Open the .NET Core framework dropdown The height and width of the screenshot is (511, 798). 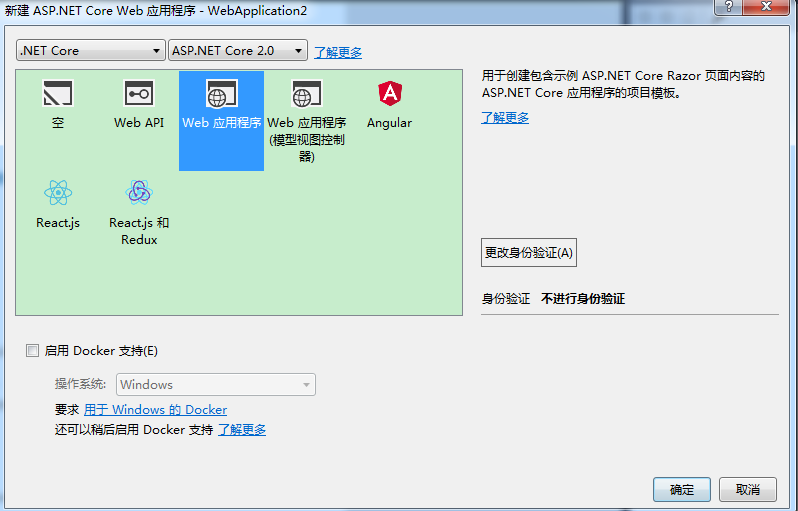(x=91, y=50)
